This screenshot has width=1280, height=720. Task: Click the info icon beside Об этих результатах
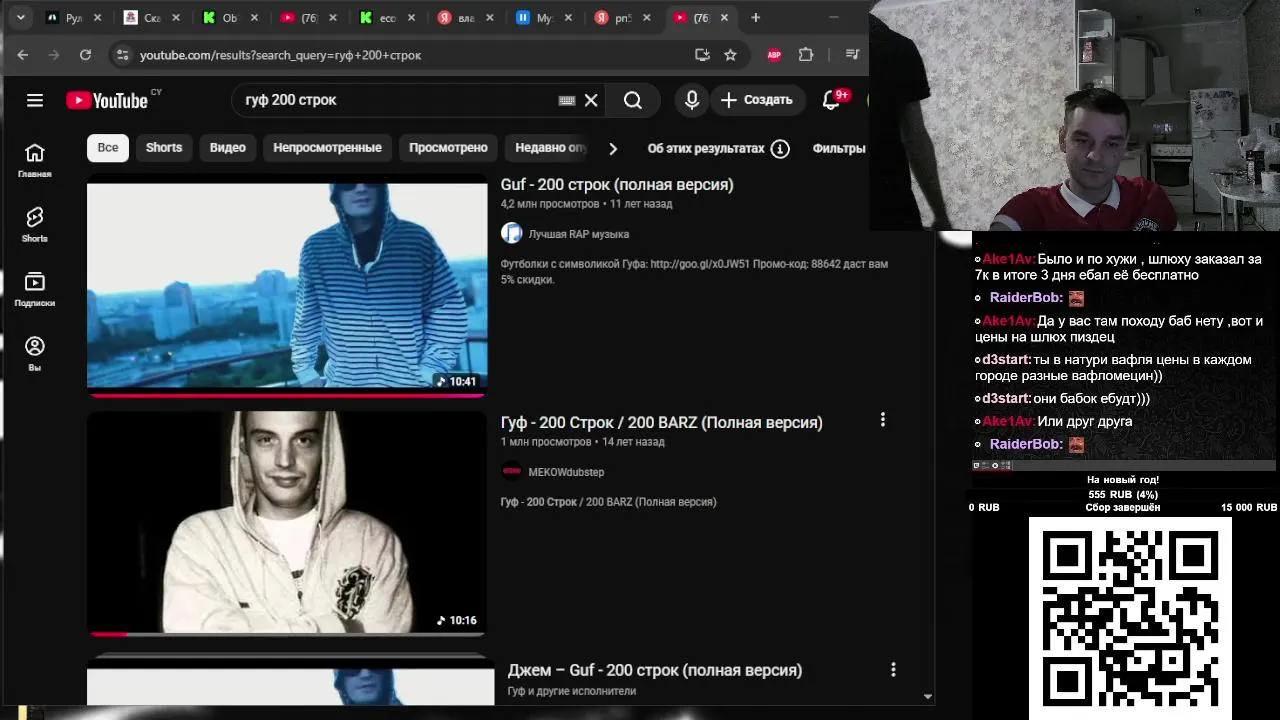coord(780,148)
